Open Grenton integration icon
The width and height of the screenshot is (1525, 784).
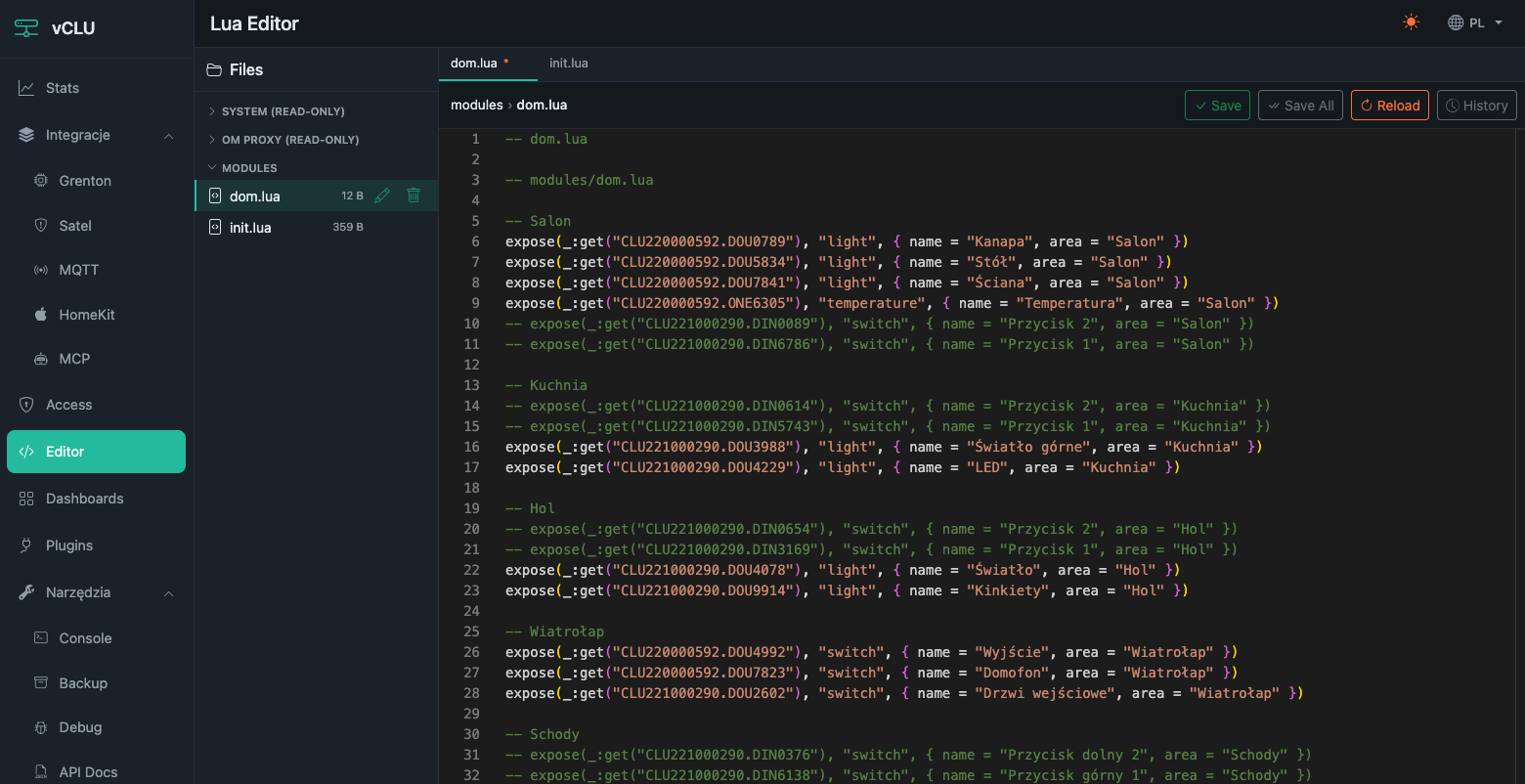(41, 181)
